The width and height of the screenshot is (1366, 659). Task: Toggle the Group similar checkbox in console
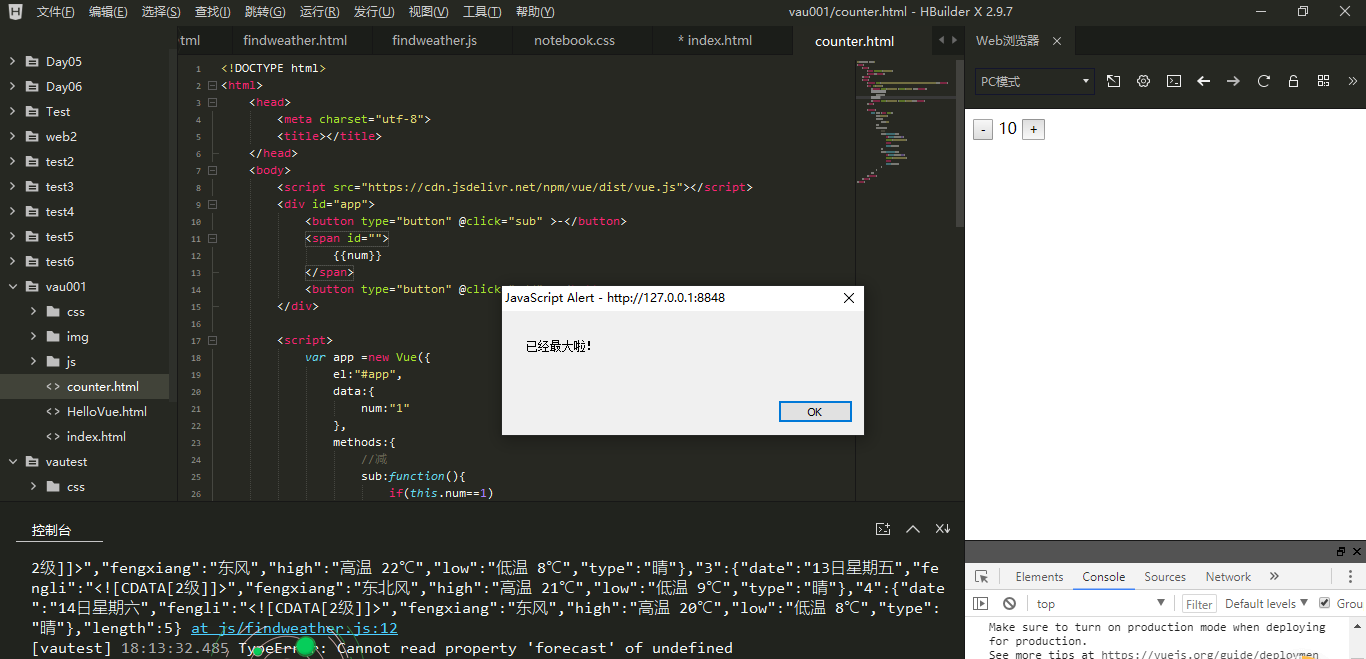click(1325, 603)
